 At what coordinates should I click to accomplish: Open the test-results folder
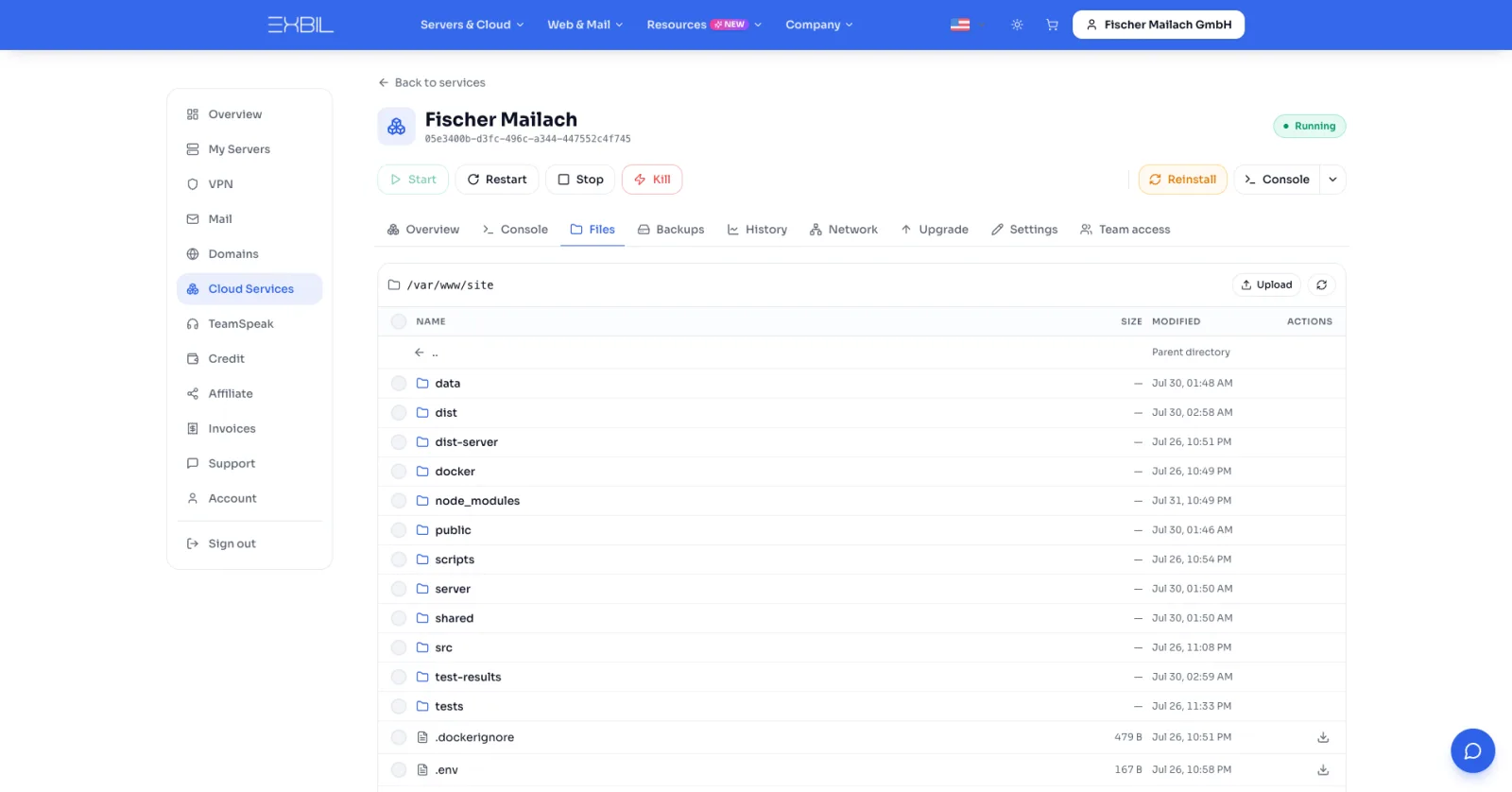click(468, 677)
